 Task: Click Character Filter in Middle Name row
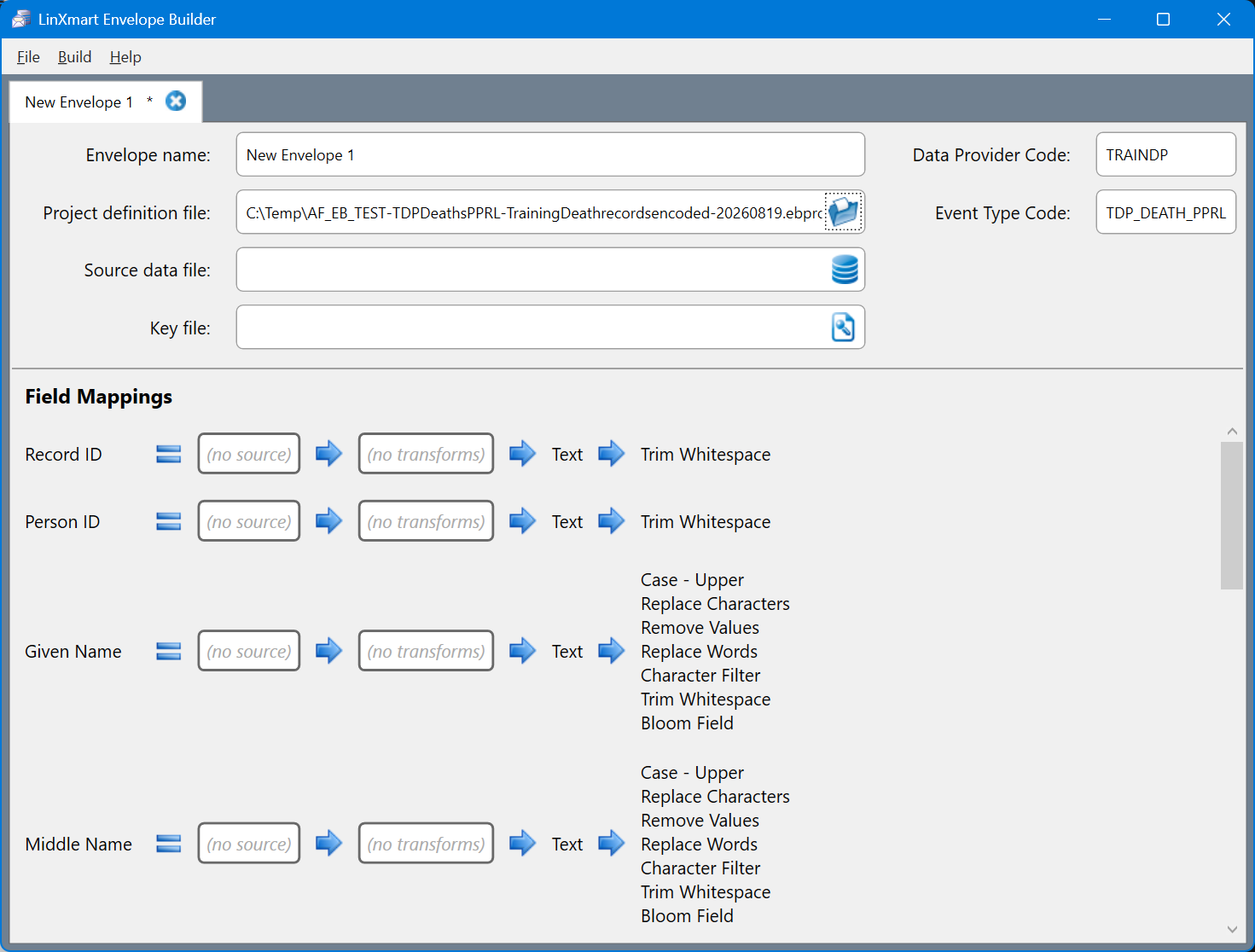coord(700,868)
